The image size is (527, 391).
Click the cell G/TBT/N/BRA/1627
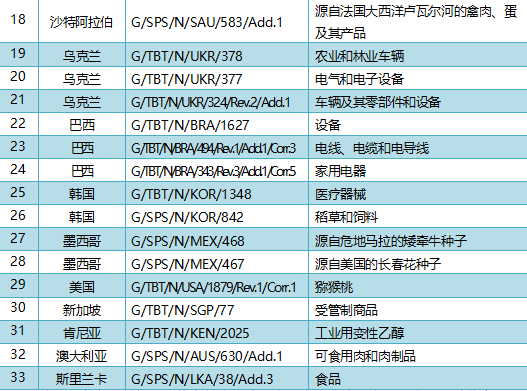[x=217, y=124]
